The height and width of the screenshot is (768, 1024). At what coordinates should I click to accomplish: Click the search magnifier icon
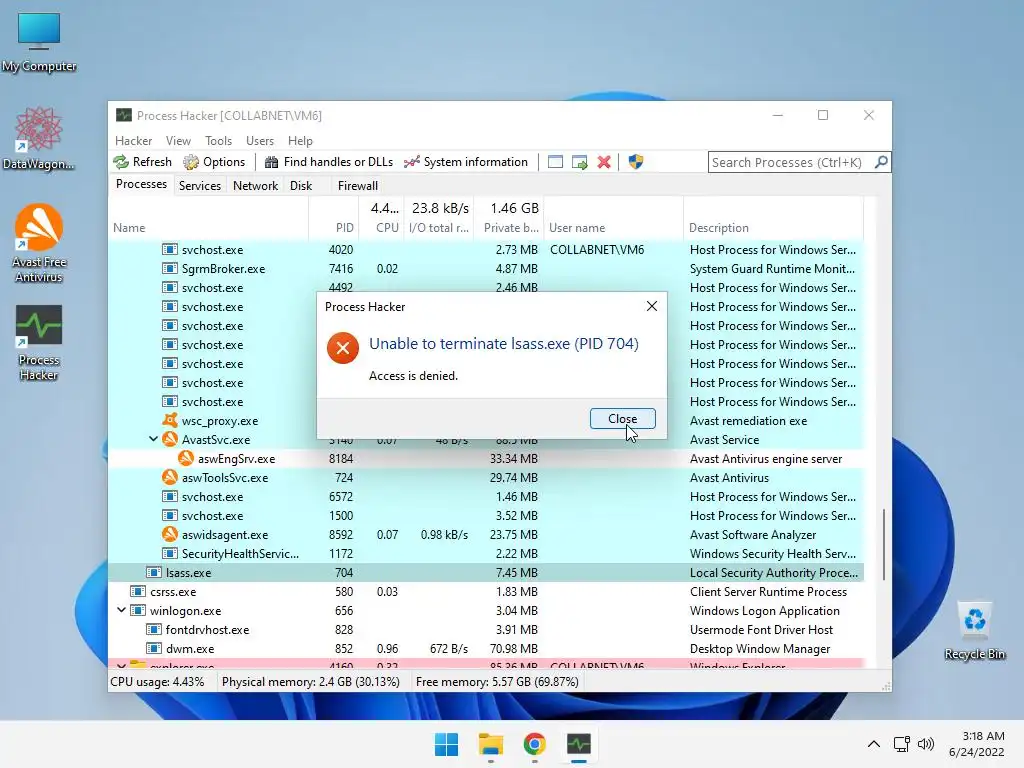point(880,162)
